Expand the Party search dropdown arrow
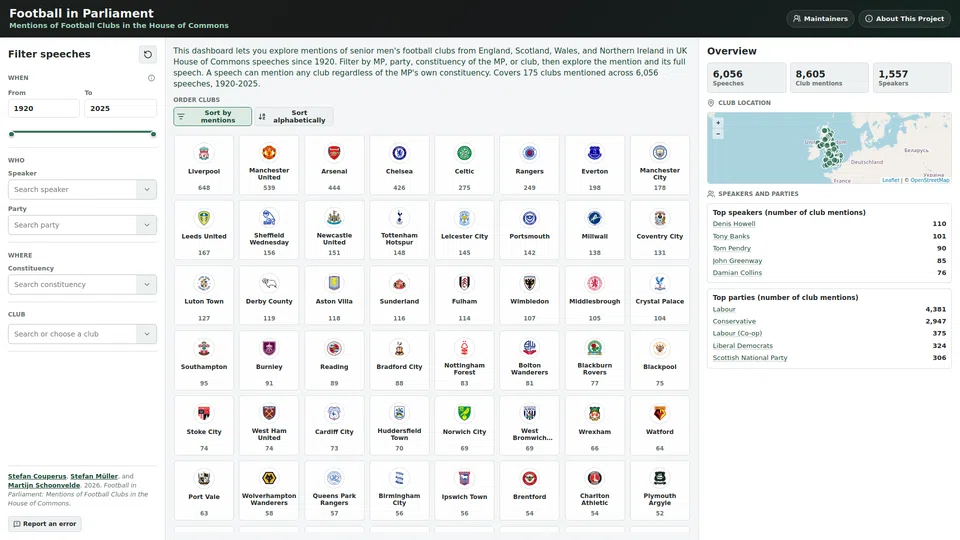This screenshot has width=960, height=540. [147, 225]
